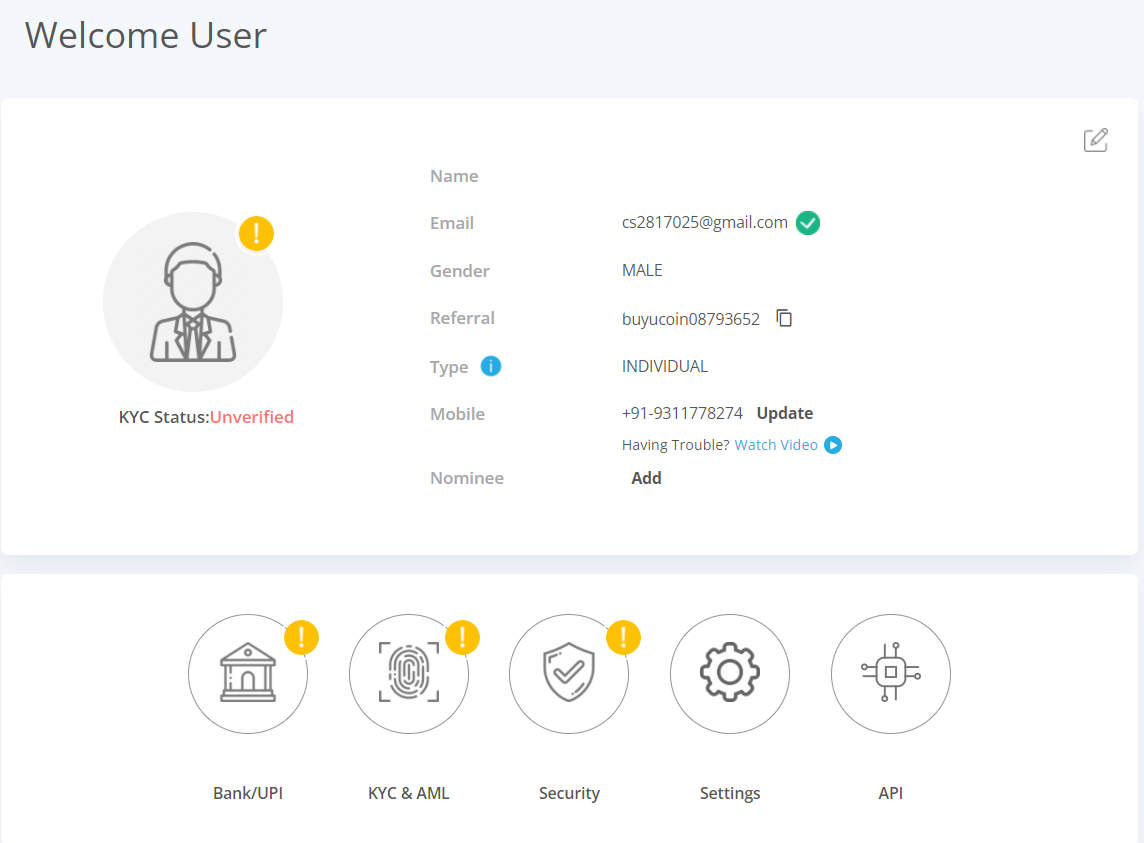Open the Bank/UPI bank building icon
The image size is (1144, 843).
point(248,674)
